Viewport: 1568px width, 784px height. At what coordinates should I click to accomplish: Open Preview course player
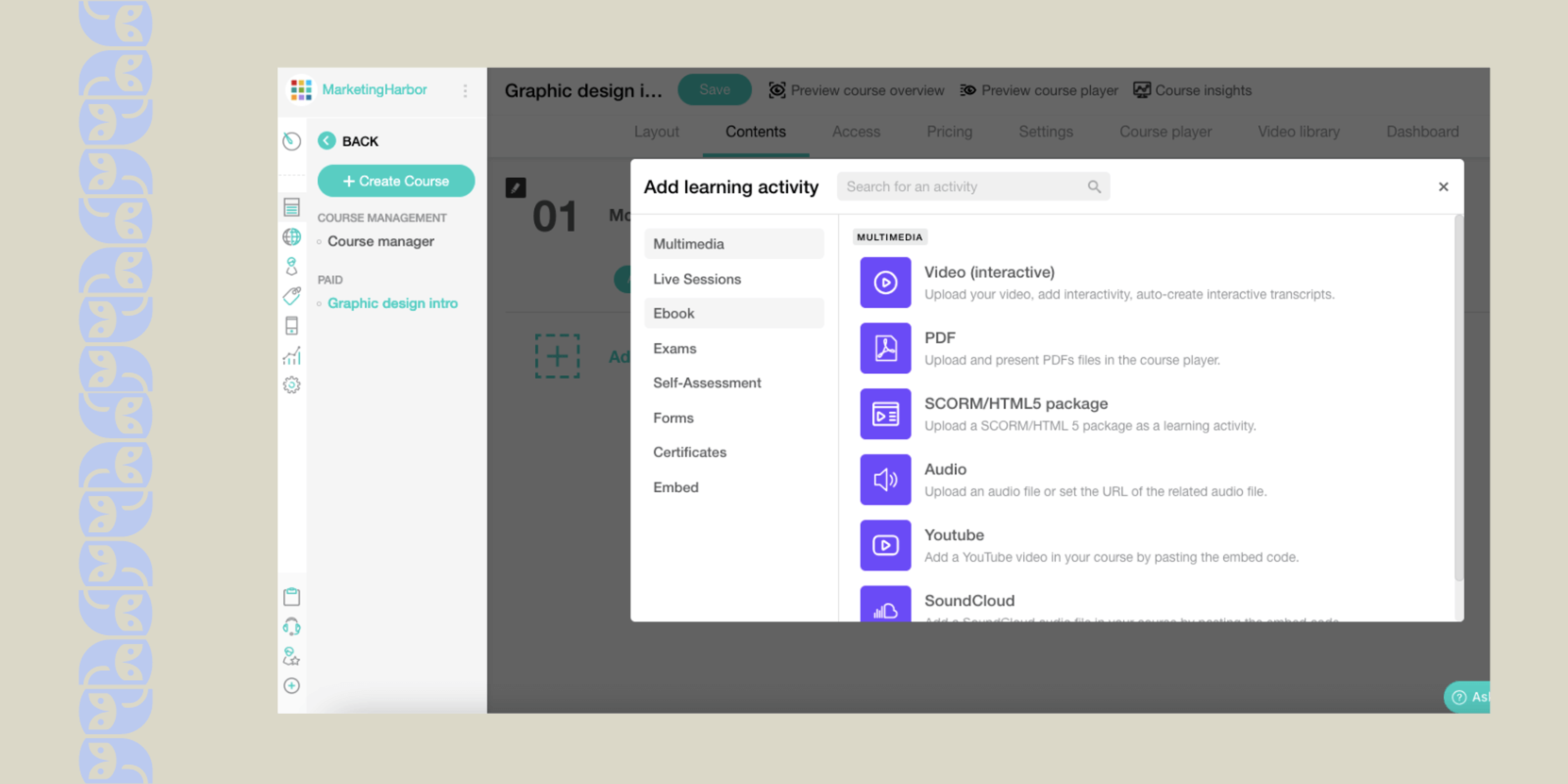(x=1038, y=90)
